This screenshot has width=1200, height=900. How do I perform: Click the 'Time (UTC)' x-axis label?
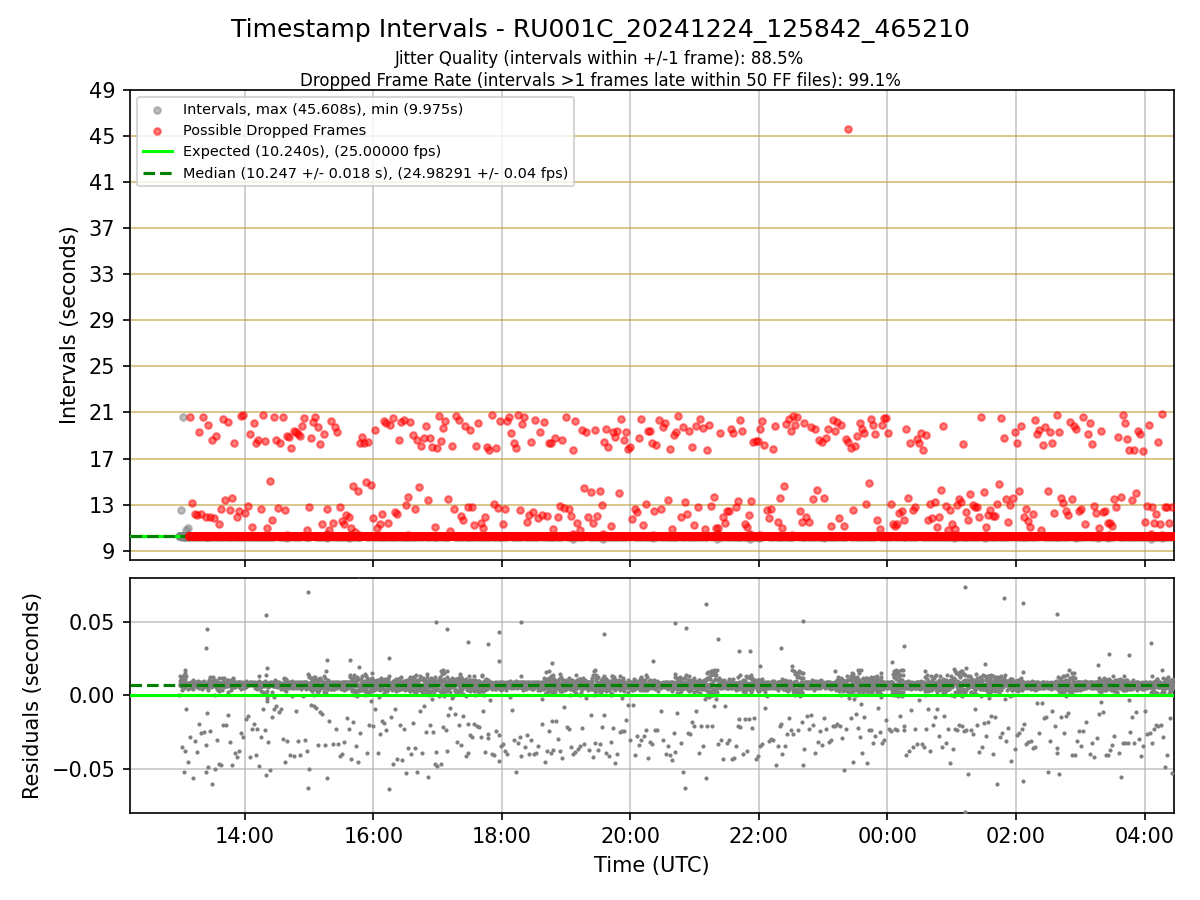651,865
